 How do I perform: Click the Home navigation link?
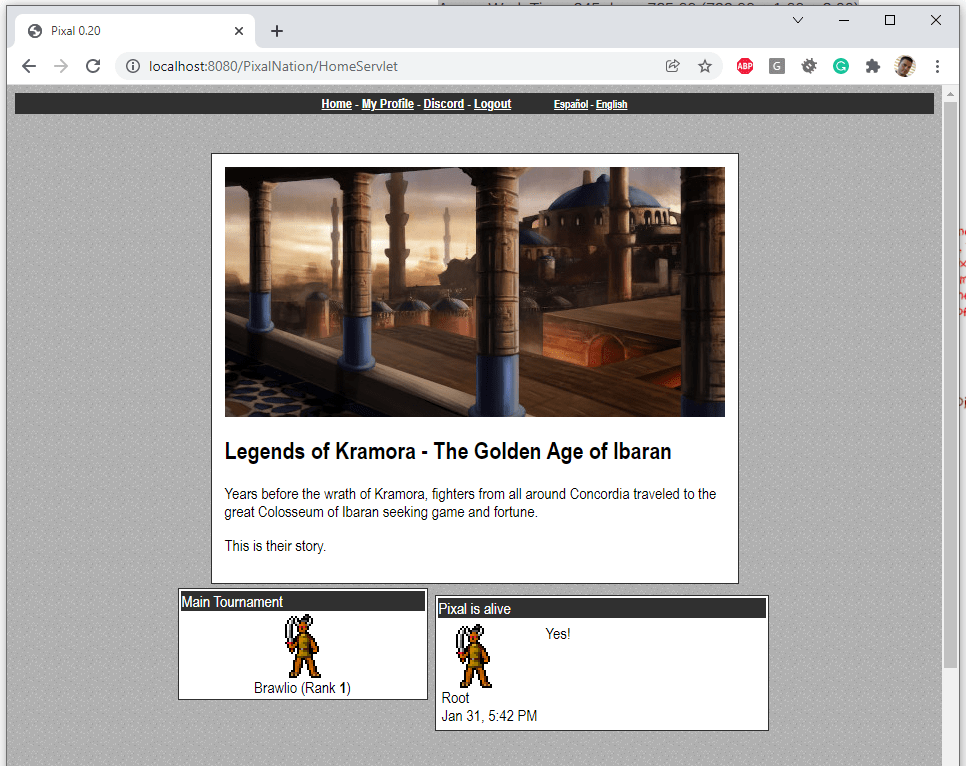336,104
